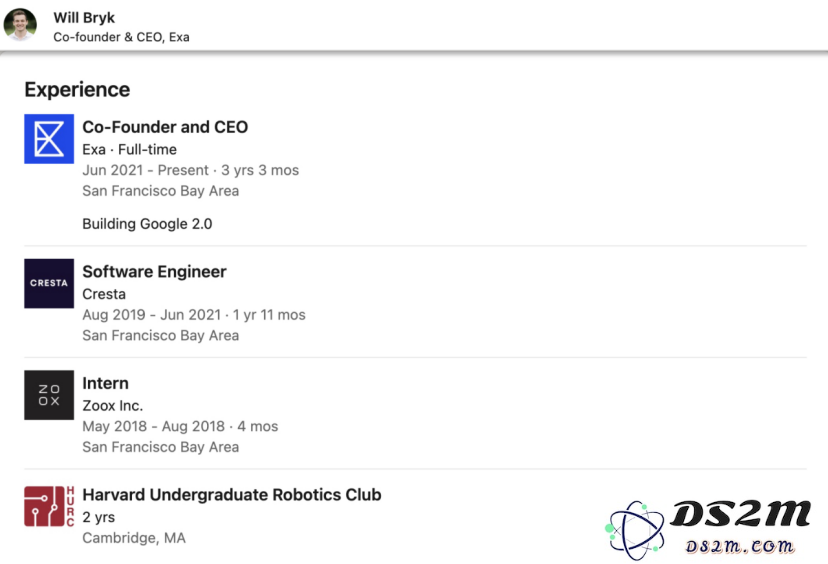Click the Experience section heading

tap(77, 90)
